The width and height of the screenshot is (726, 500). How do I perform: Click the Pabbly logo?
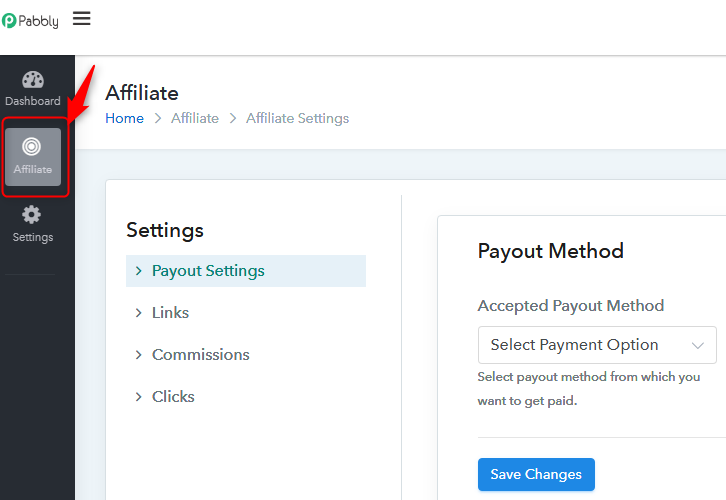32,20
